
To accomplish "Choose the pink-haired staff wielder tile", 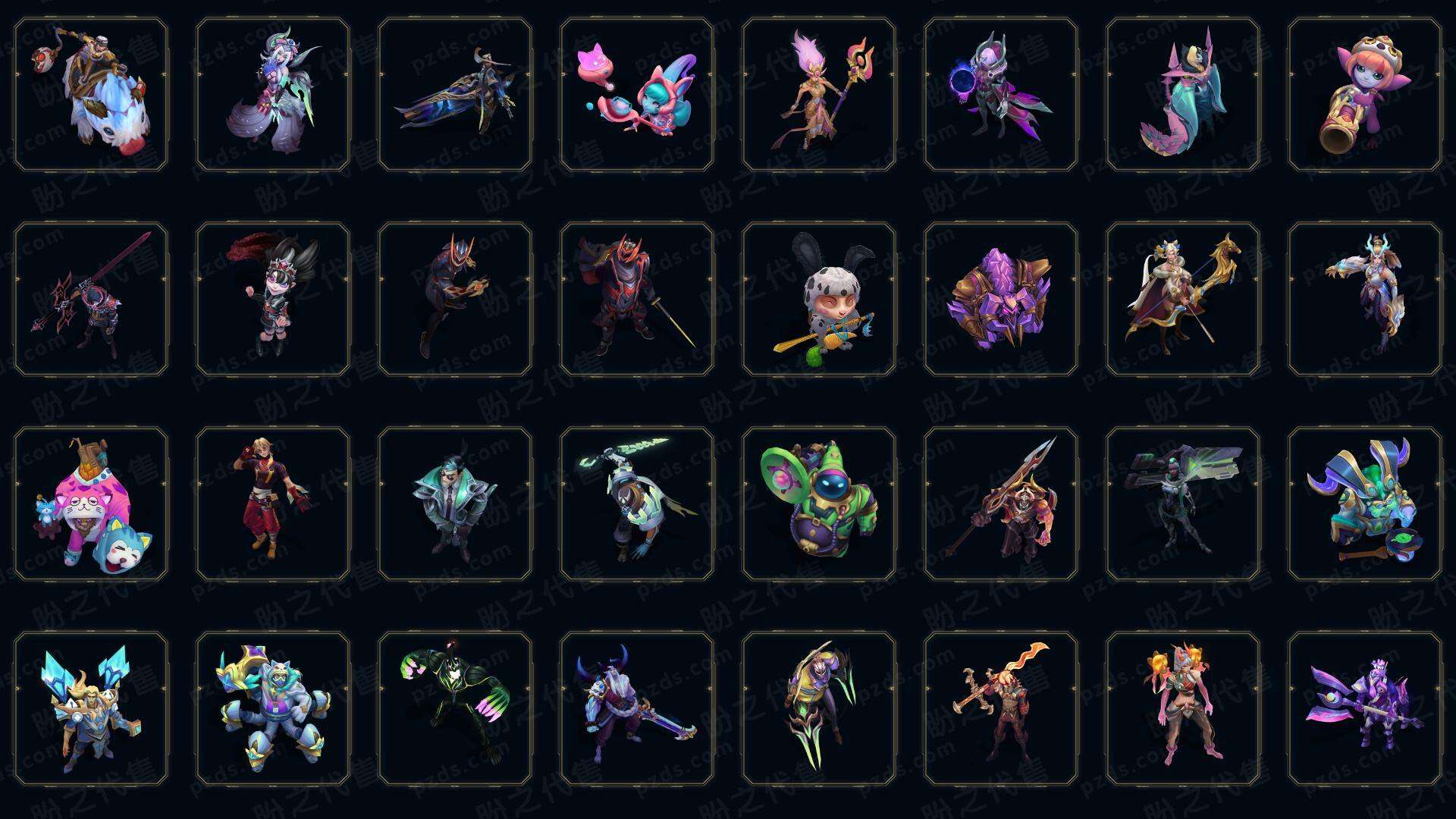I will pos(819,95).
